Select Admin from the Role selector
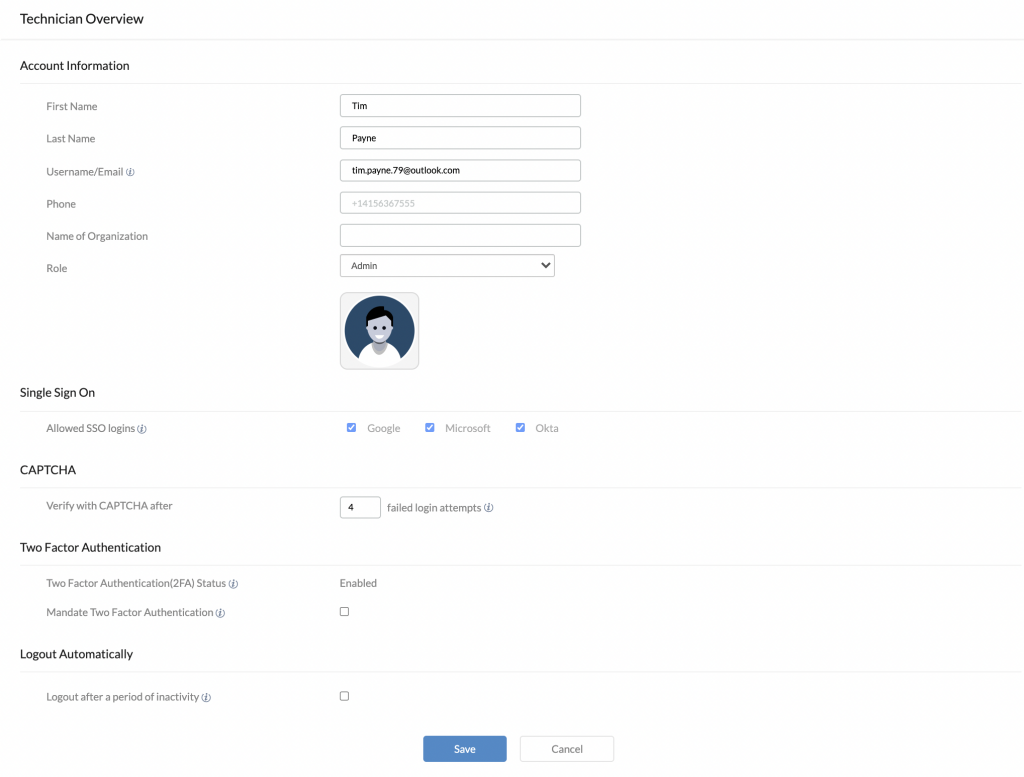 [x=447, y=265]
